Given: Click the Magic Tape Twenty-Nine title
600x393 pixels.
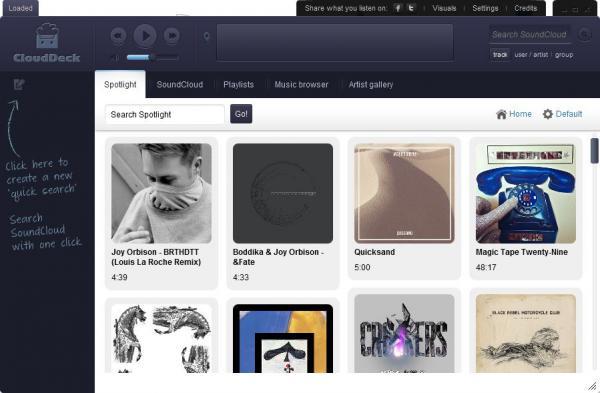Looking at the screenshot, I should (x=522, y=252).
